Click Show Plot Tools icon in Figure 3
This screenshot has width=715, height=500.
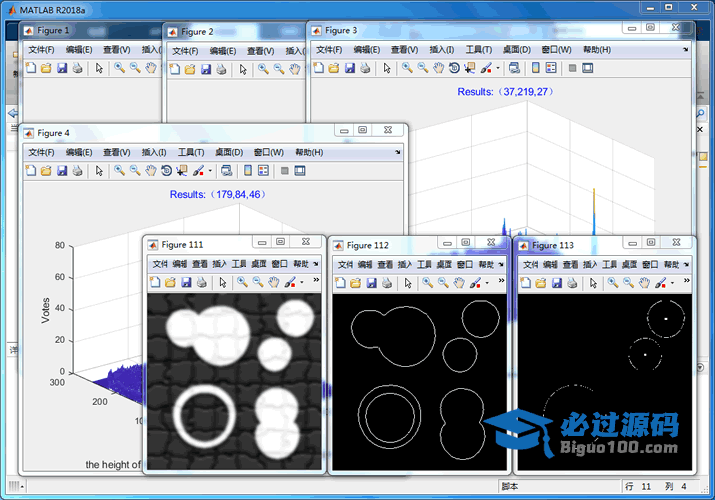tap(588, 68)
